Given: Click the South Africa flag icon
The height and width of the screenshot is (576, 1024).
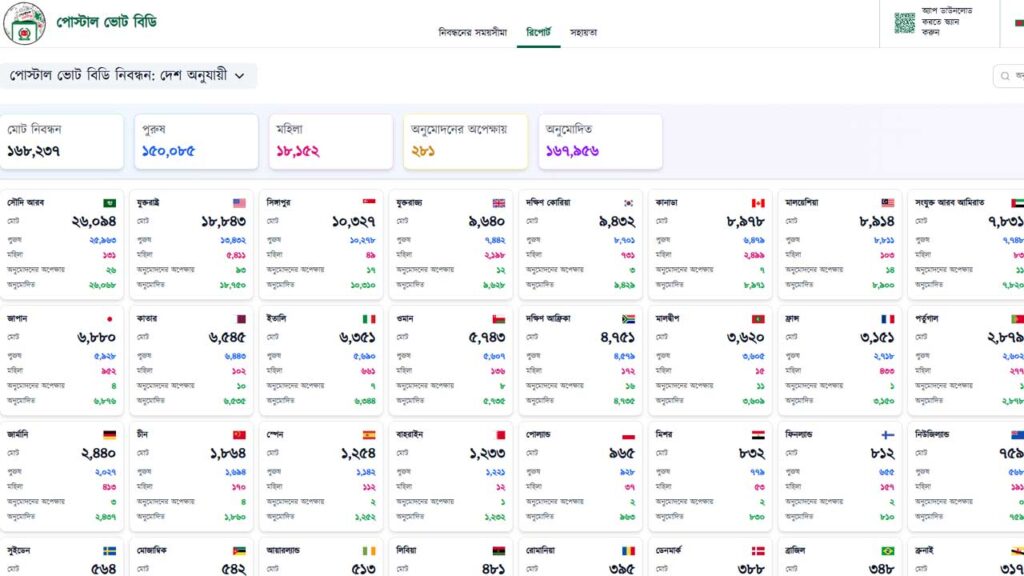Looking at the screenshot, I should click(628, 319).
